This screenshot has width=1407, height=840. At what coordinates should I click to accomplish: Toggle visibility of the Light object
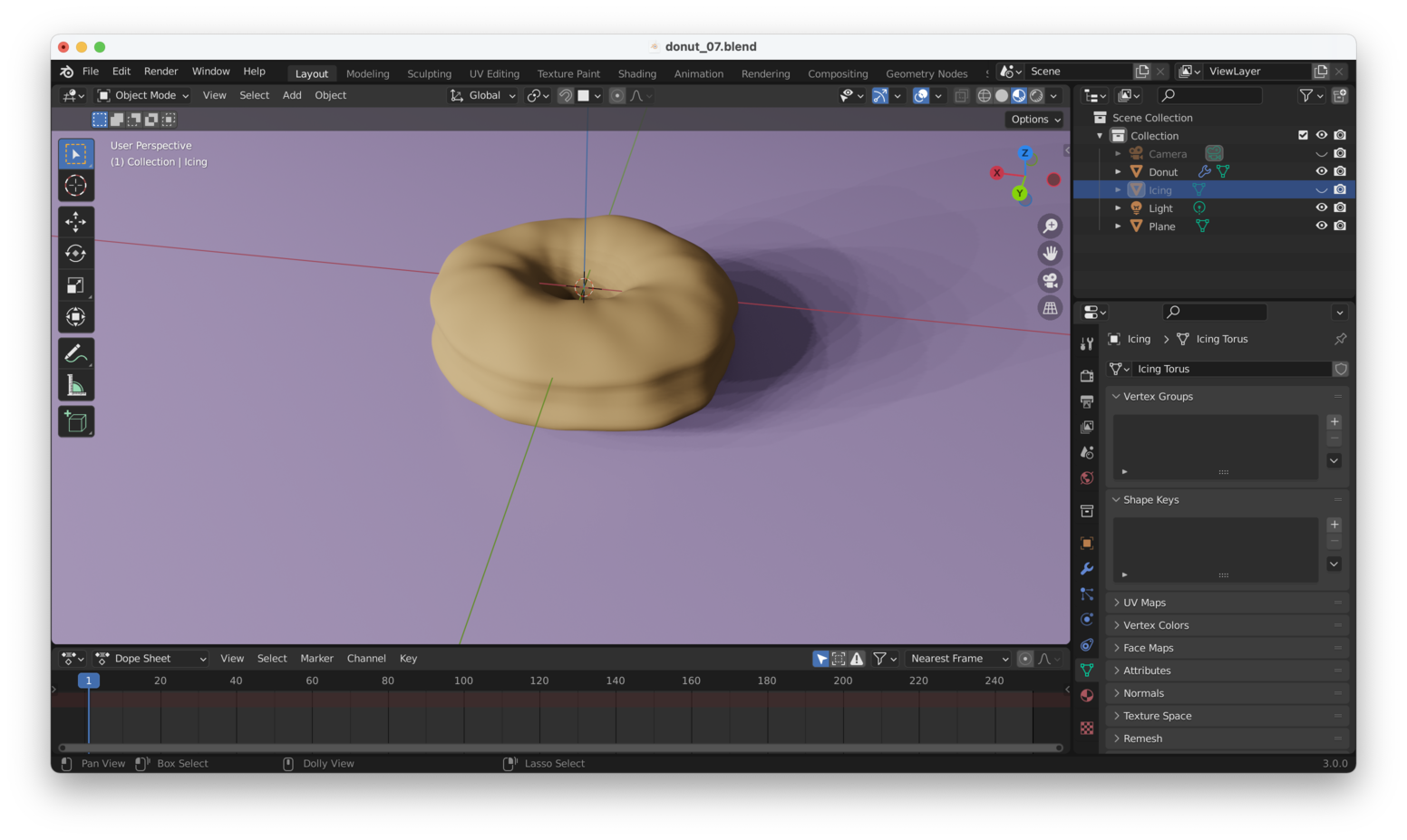pos(1321,208)
